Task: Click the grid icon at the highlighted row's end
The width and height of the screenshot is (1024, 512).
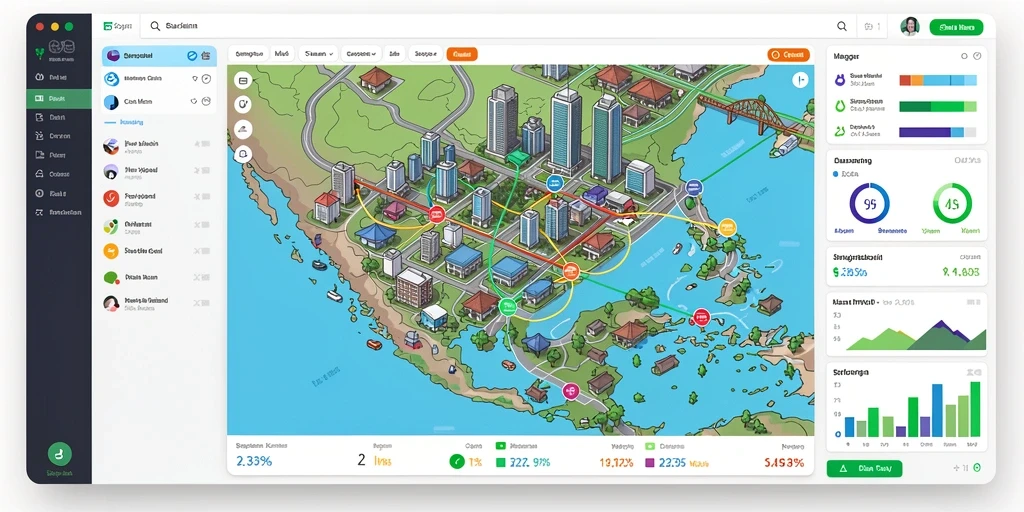Action: [206, 56]
